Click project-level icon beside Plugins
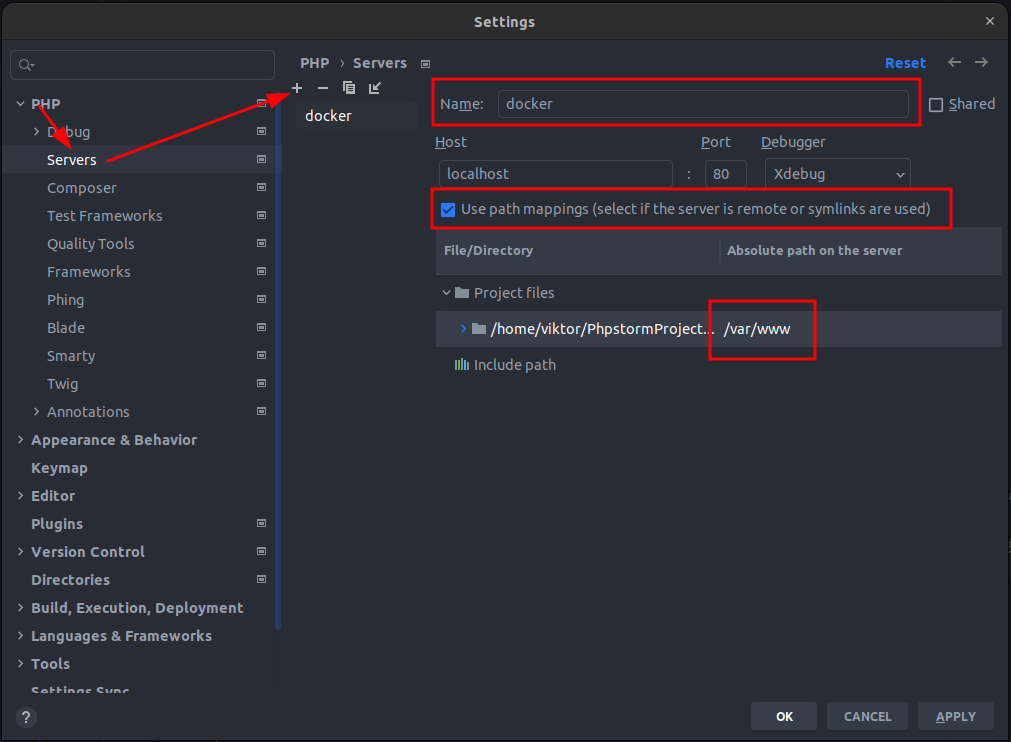This screenshot has width=1011, height=742. (261, 523)
